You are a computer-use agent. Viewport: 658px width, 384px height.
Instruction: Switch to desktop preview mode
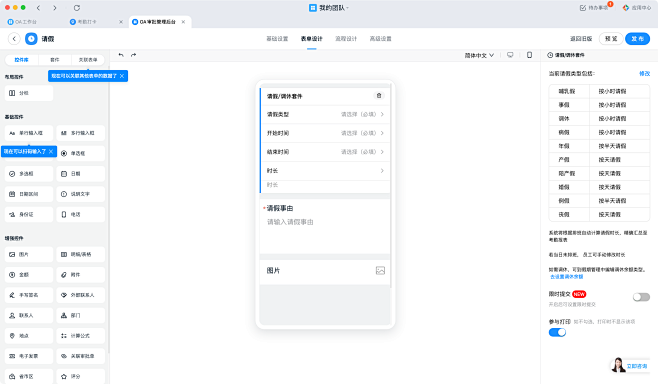coord(510,55)
